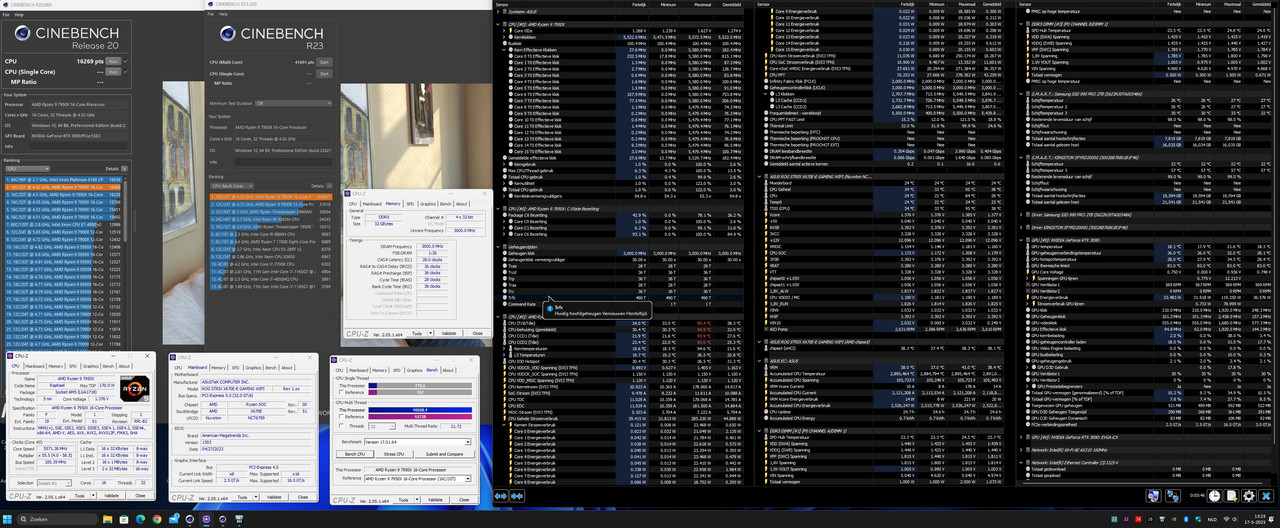
Task: Select the orange 41691 row in the R23 ranking
Action: pyautogui.click(x=272, y=195)
